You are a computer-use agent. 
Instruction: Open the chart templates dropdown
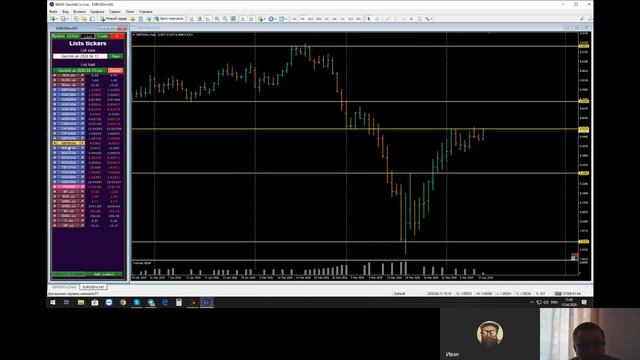point(283,19)
